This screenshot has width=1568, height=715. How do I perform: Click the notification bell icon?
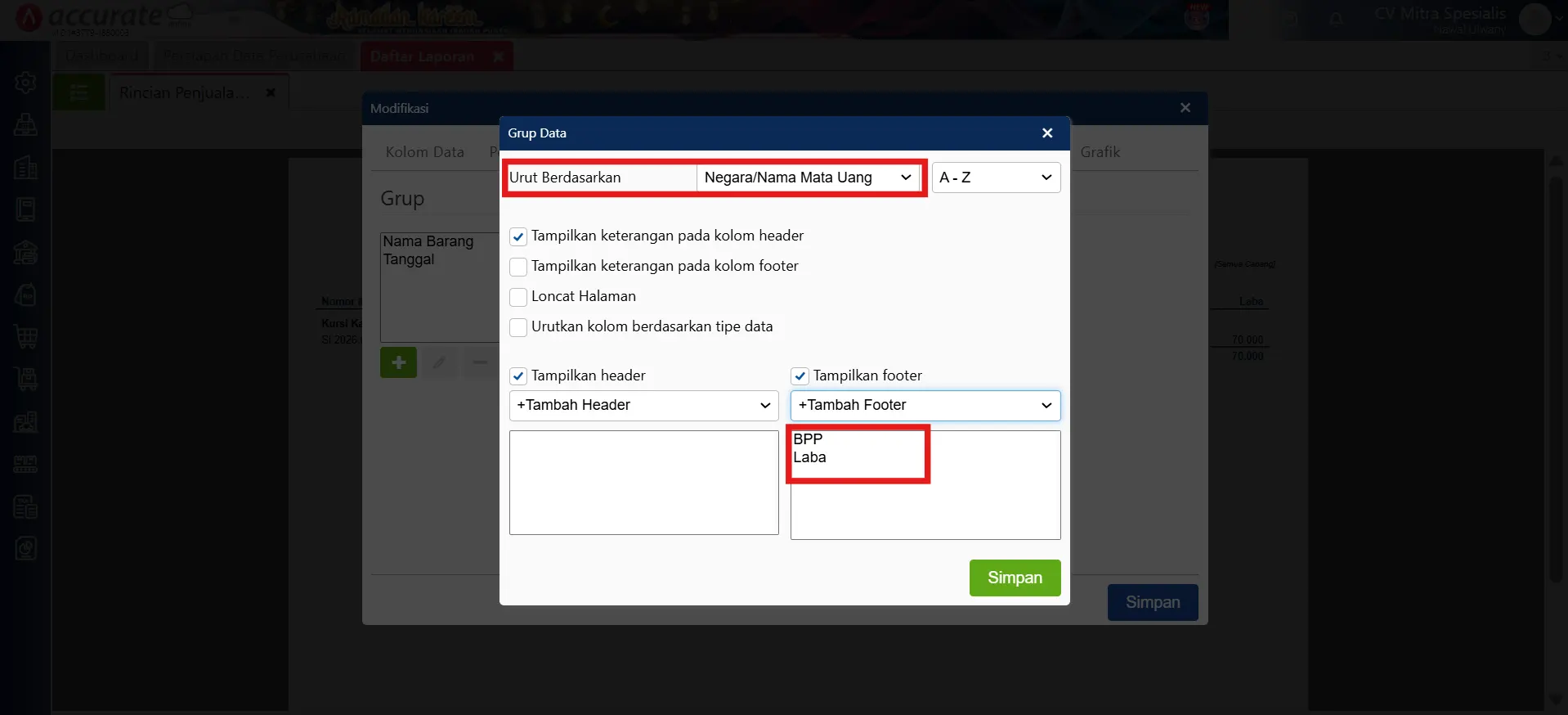[1336, 19]
